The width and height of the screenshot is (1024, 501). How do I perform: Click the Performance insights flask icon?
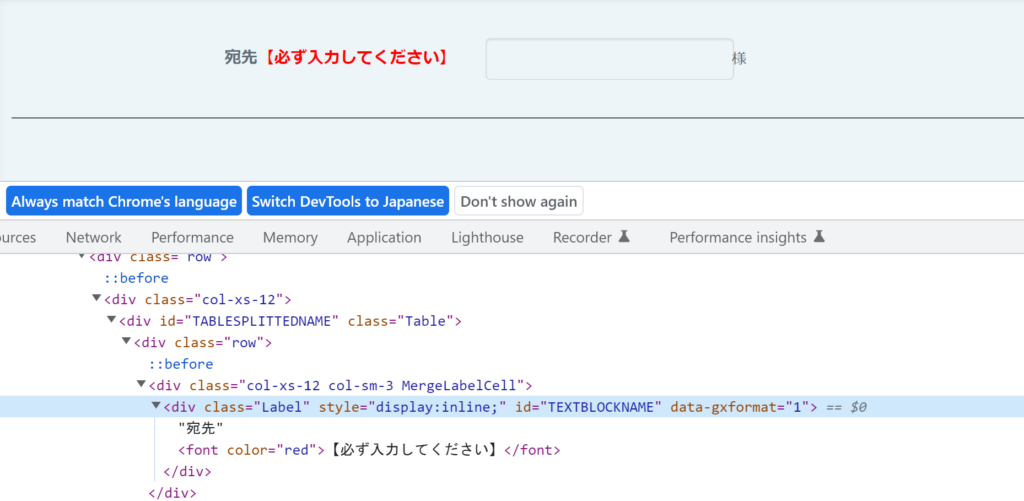(820, 236)
